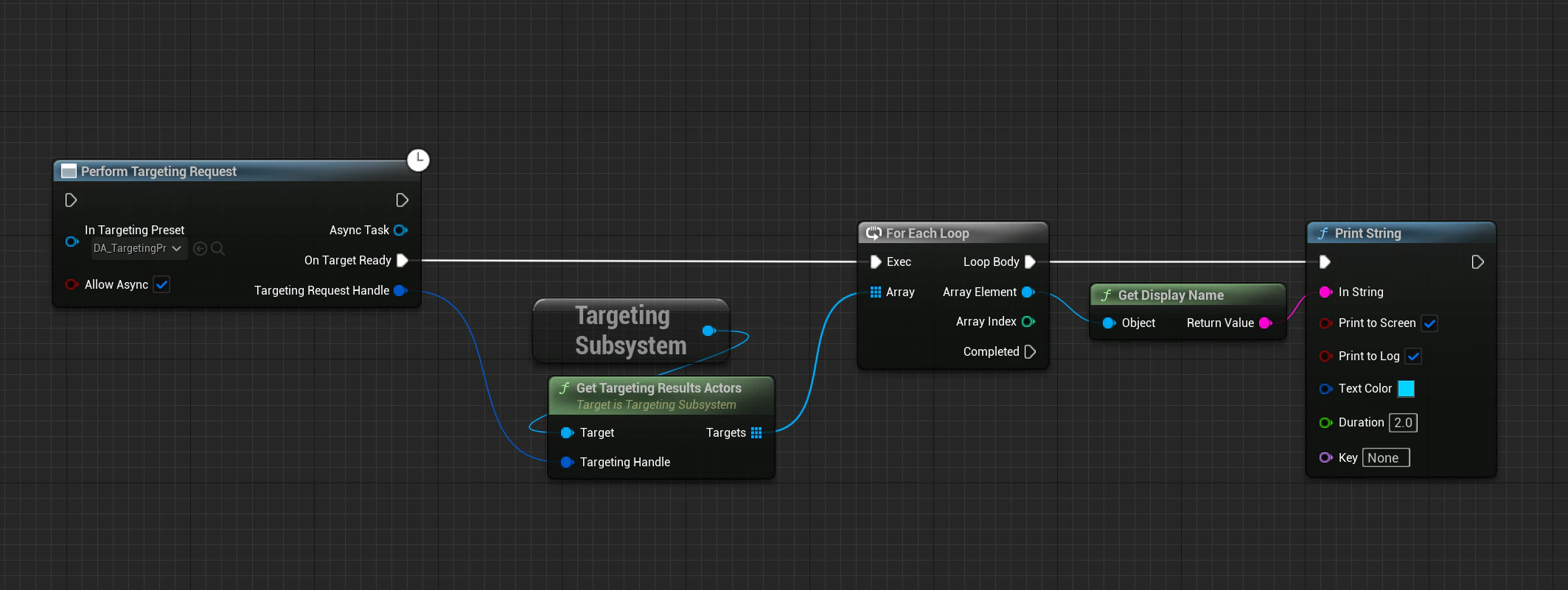The image size is (1568, 590).
Task: Open the Text Color cyan swatch
Action: click(1406, 388)
